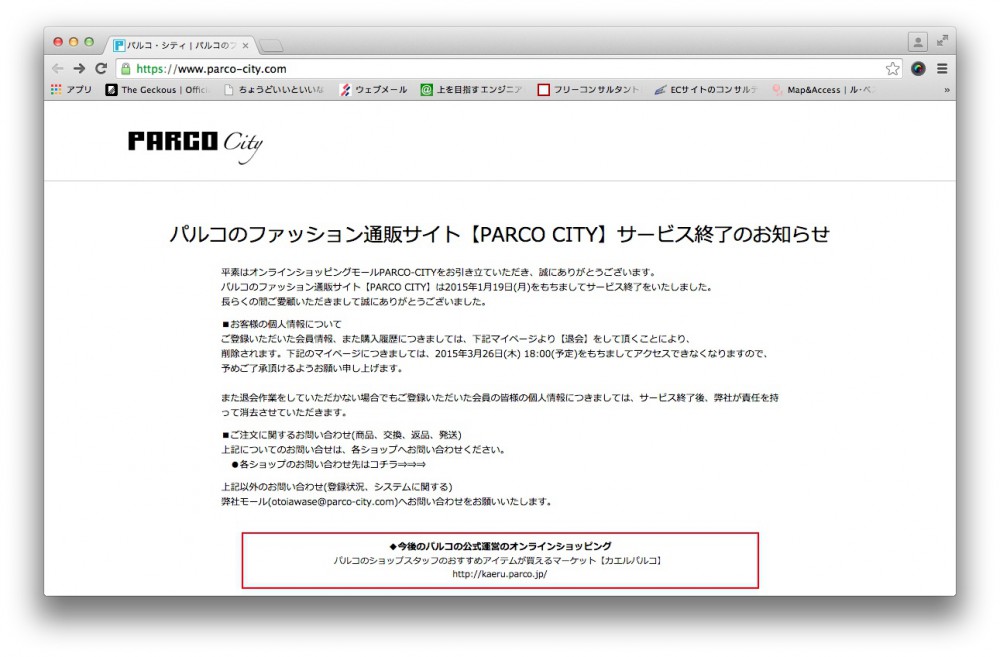
Task: Click the green SSL lock icon
Action: pyautogui.click(x=126, y=69)
